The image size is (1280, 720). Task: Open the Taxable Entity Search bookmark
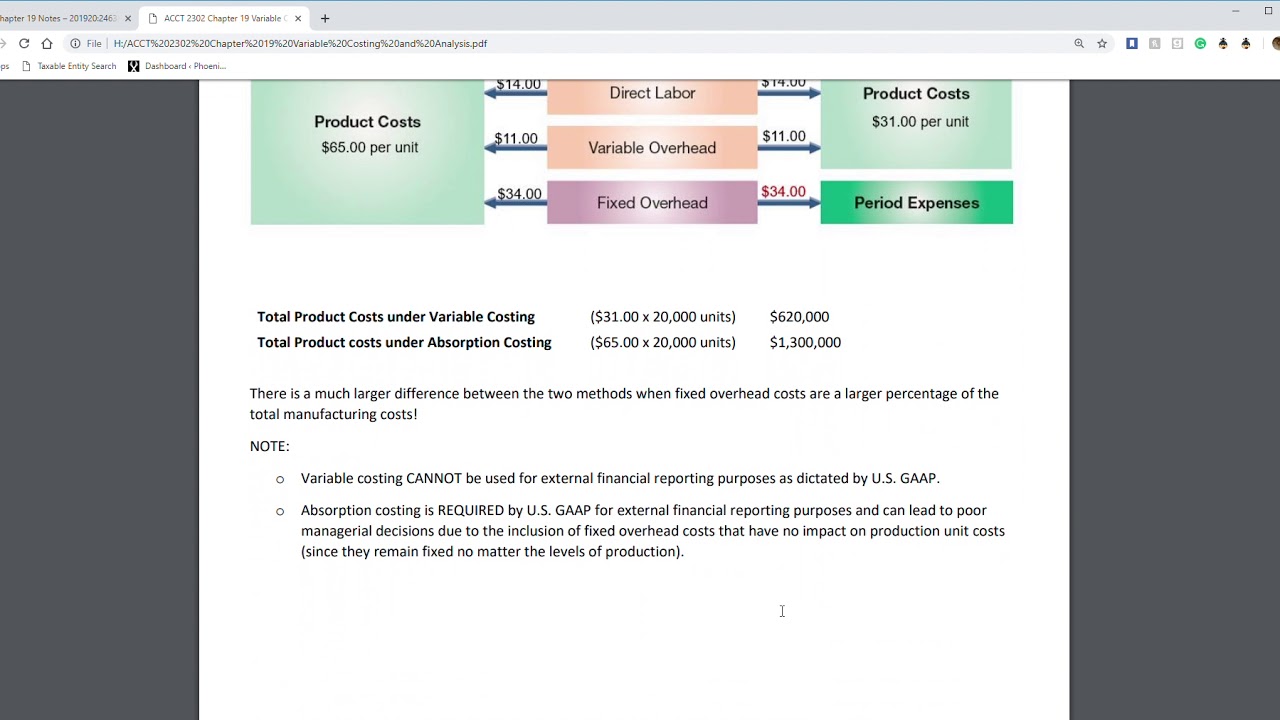point(69,66)
